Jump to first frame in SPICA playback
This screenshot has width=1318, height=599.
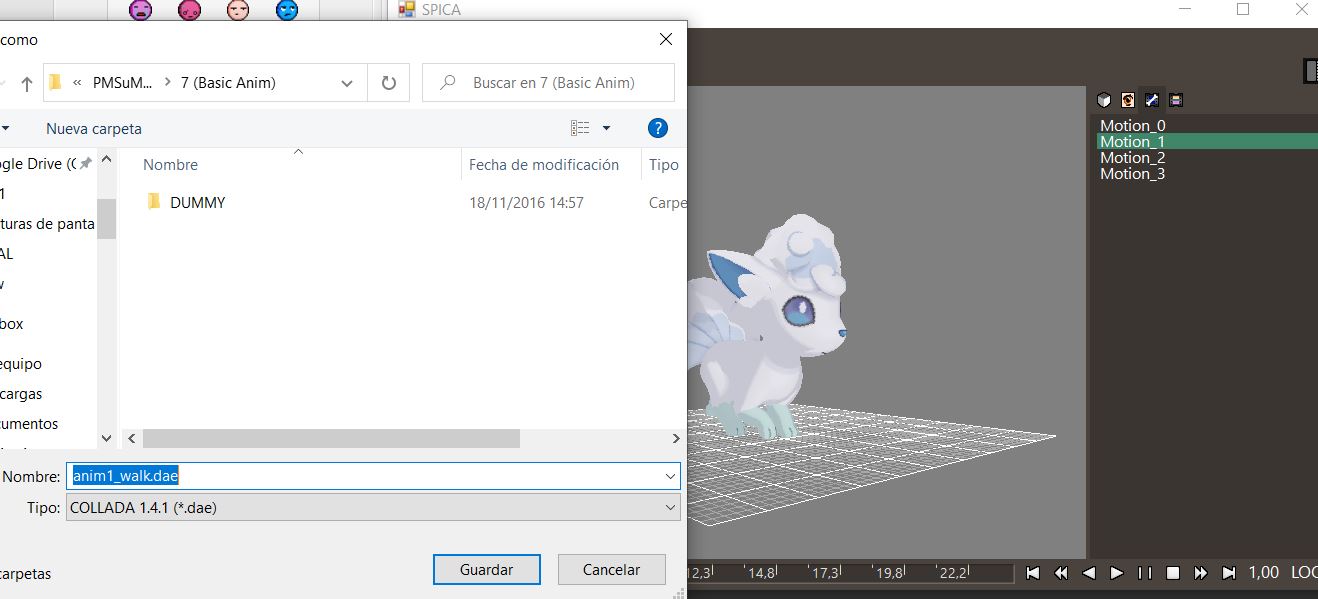pyautogui.click(x=1033, y=573)
